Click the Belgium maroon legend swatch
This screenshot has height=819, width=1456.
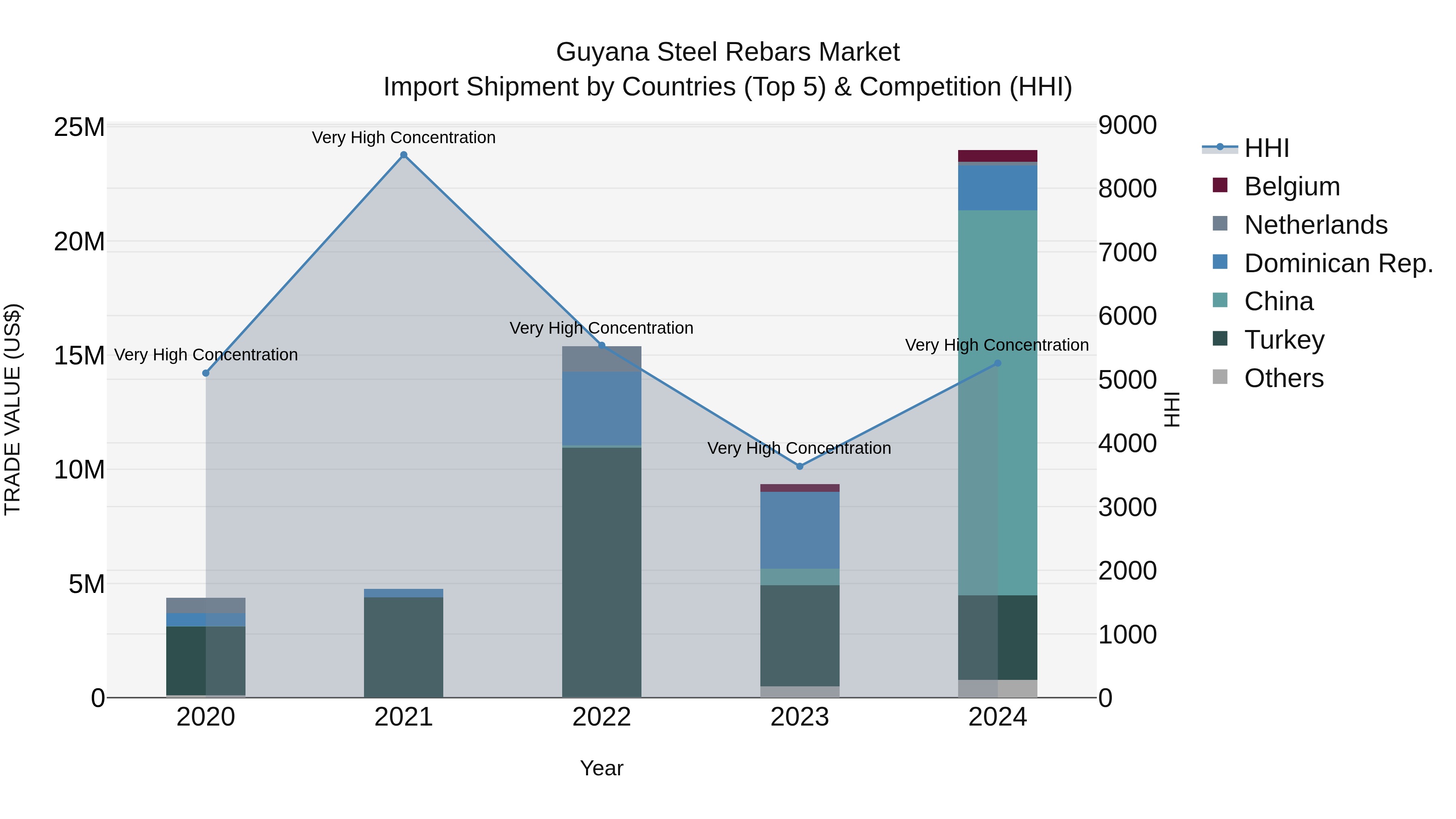(1220, 185)
